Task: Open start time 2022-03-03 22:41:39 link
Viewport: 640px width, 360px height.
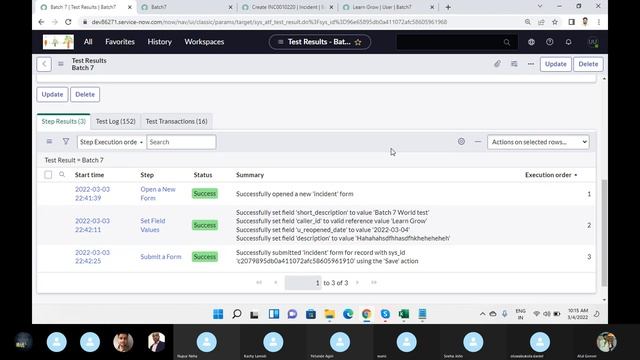Action: point(92,193)
